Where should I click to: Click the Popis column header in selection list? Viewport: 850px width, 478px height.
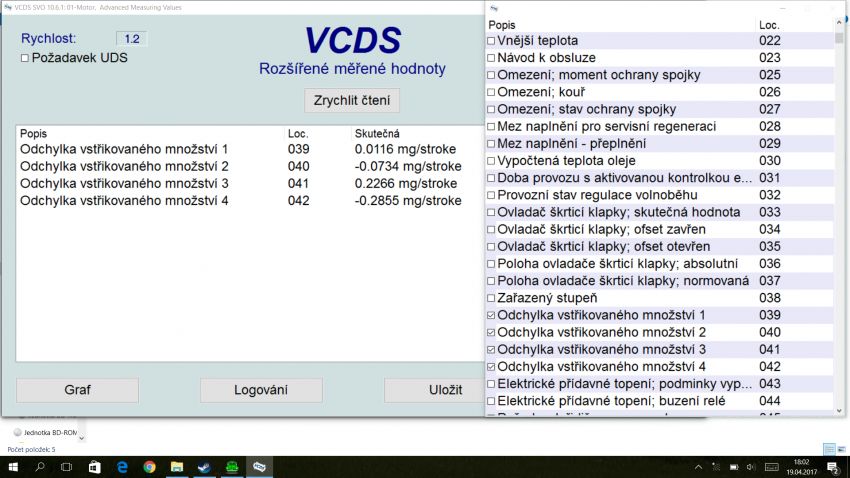coord(504,24)
